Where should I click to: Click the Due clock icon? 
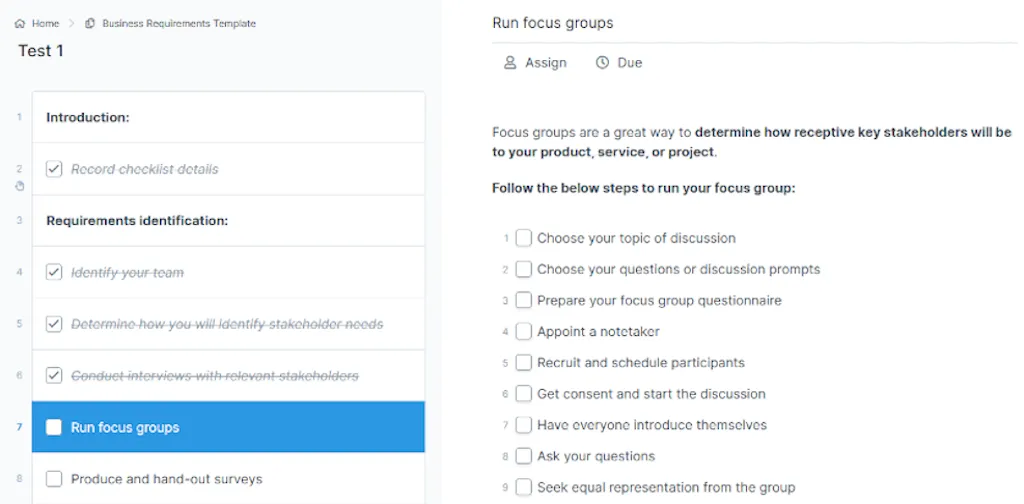click(602, 63)
